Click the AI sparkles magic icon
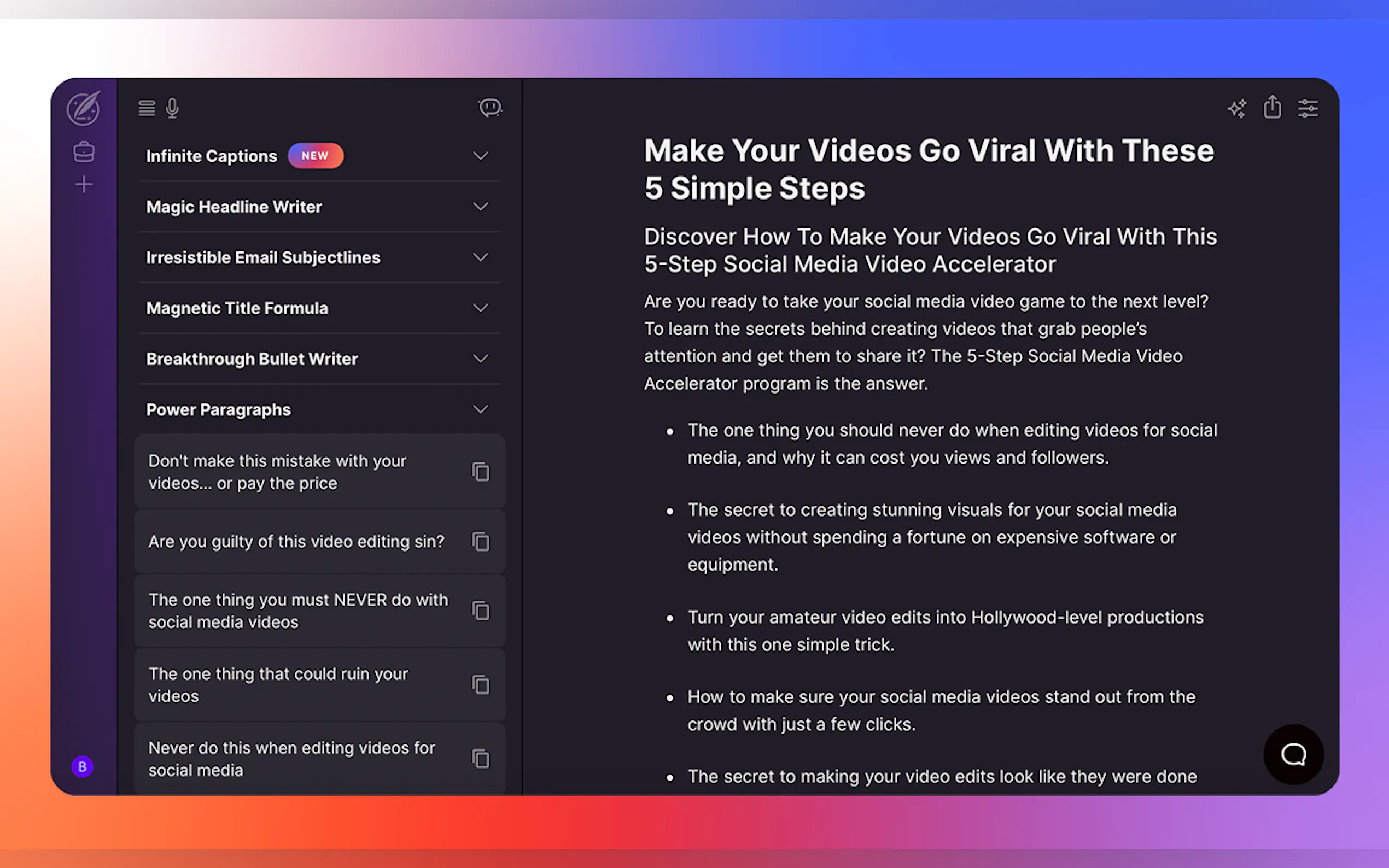This screenshot has width=1389, height=868. pos(1237,108)
